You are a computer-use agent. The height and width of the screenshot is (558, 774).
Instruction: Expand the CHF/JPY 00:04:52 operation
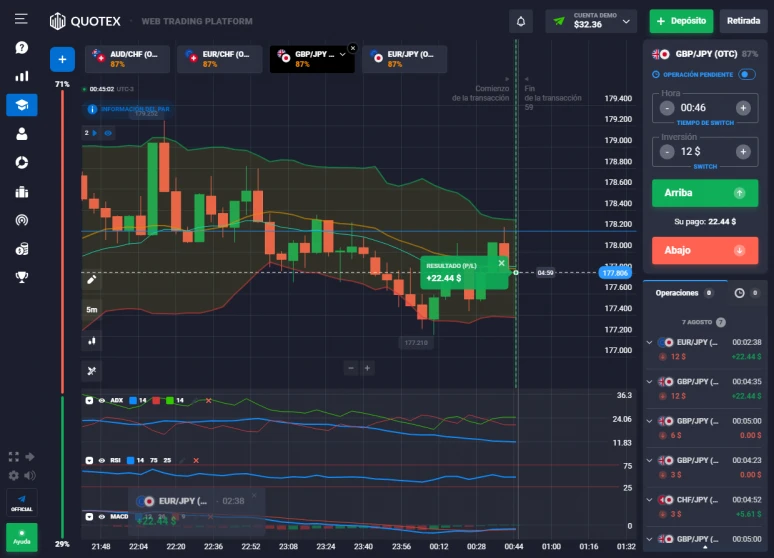pos(649,500)
